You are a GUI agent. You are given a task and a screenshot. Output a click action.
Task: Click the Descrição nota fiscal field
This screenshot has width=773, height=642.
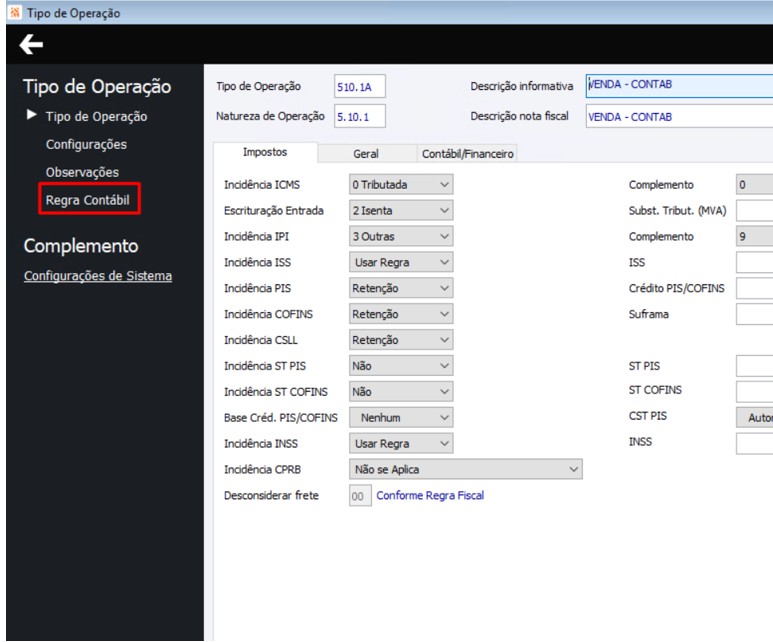tap(679, 117)
